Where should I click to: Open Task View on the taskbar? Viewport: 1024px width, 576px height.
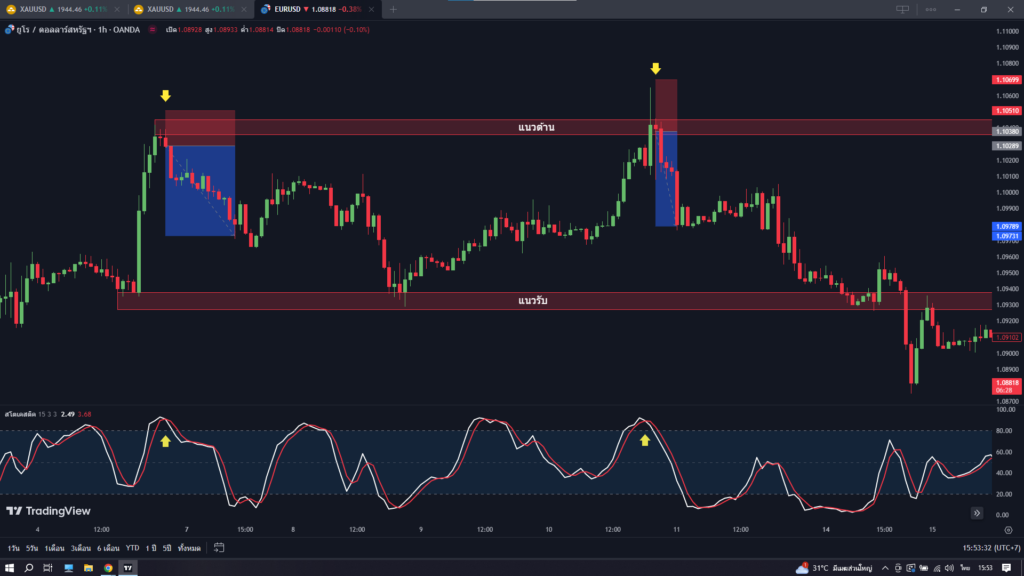pyautogui.click(x=48, y=568)
